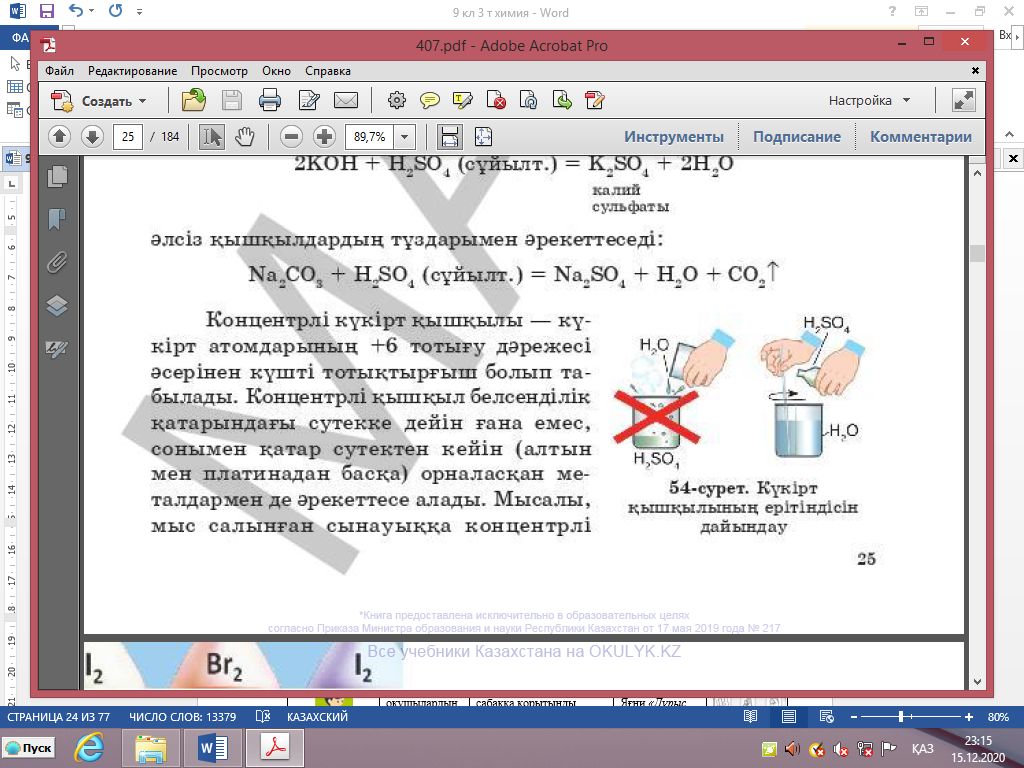
Task: Open the Пуск start button
Action: pos(29,748)
